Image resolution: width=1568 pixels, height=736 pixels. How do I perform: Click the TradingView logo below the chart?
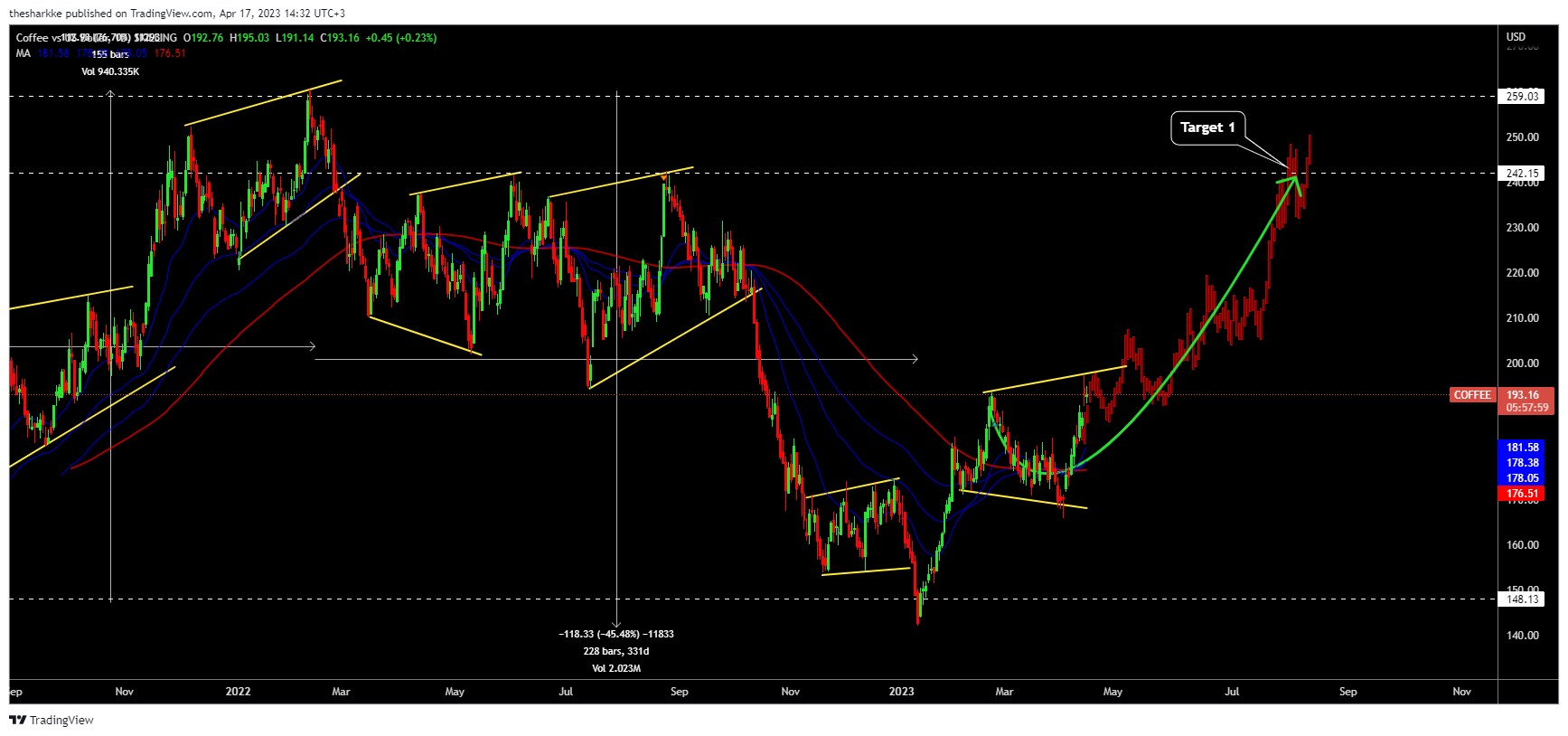point(52,720)
